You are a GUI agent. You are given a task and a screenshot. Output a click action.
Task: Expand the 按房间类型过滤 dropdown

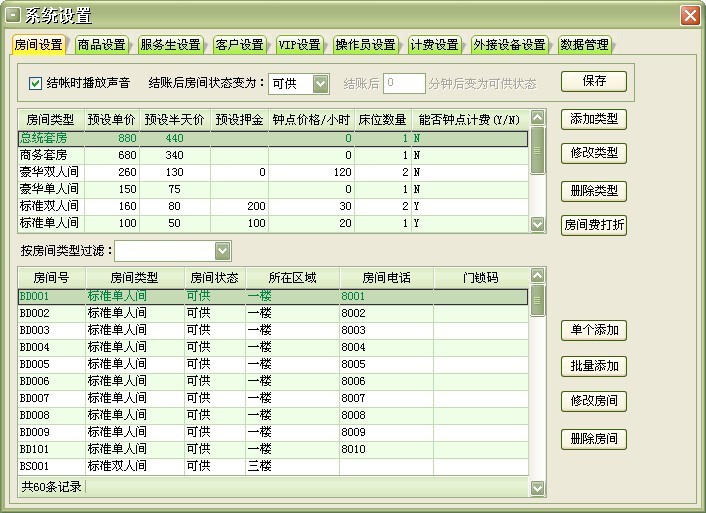222,250
